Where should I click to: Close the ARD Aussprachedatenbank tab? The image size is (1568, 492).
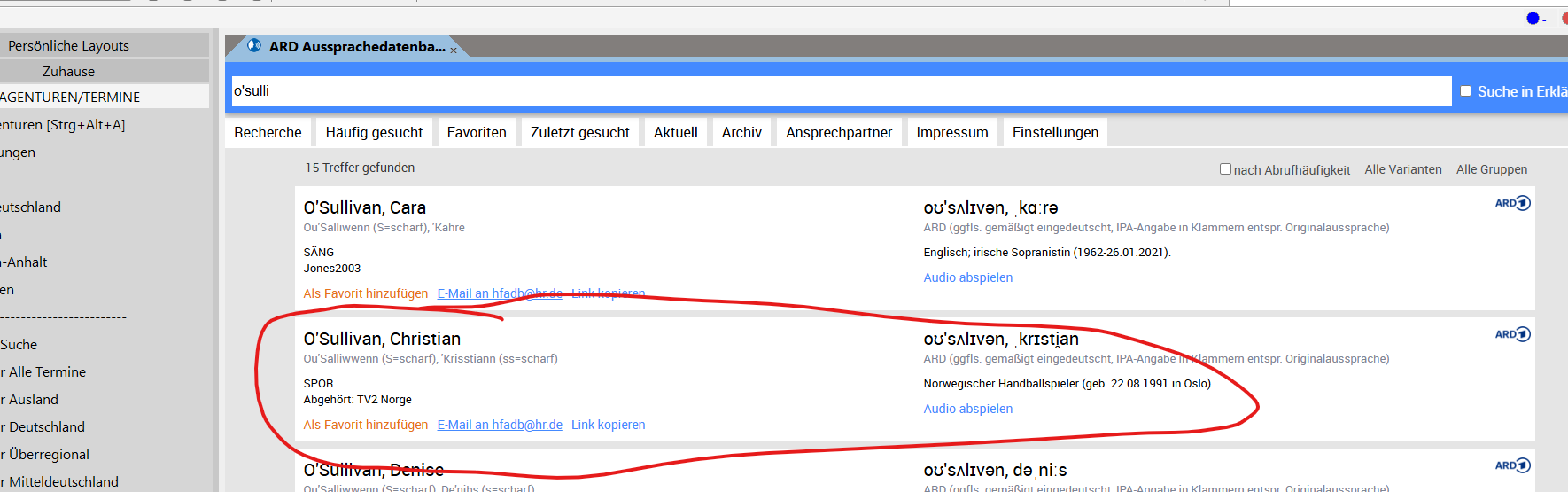pyautogui.click(x=454, y=51)
